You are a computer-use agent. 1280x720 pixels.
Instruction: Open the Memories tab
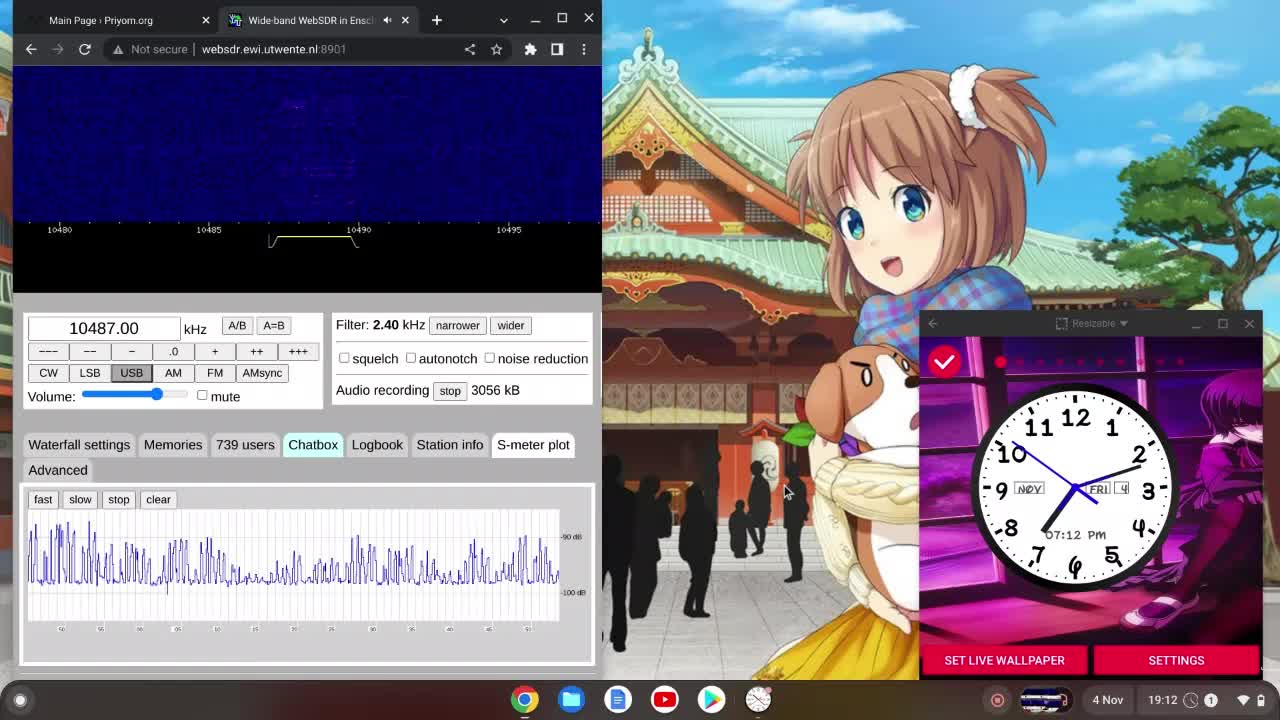[x=173, y=445]
